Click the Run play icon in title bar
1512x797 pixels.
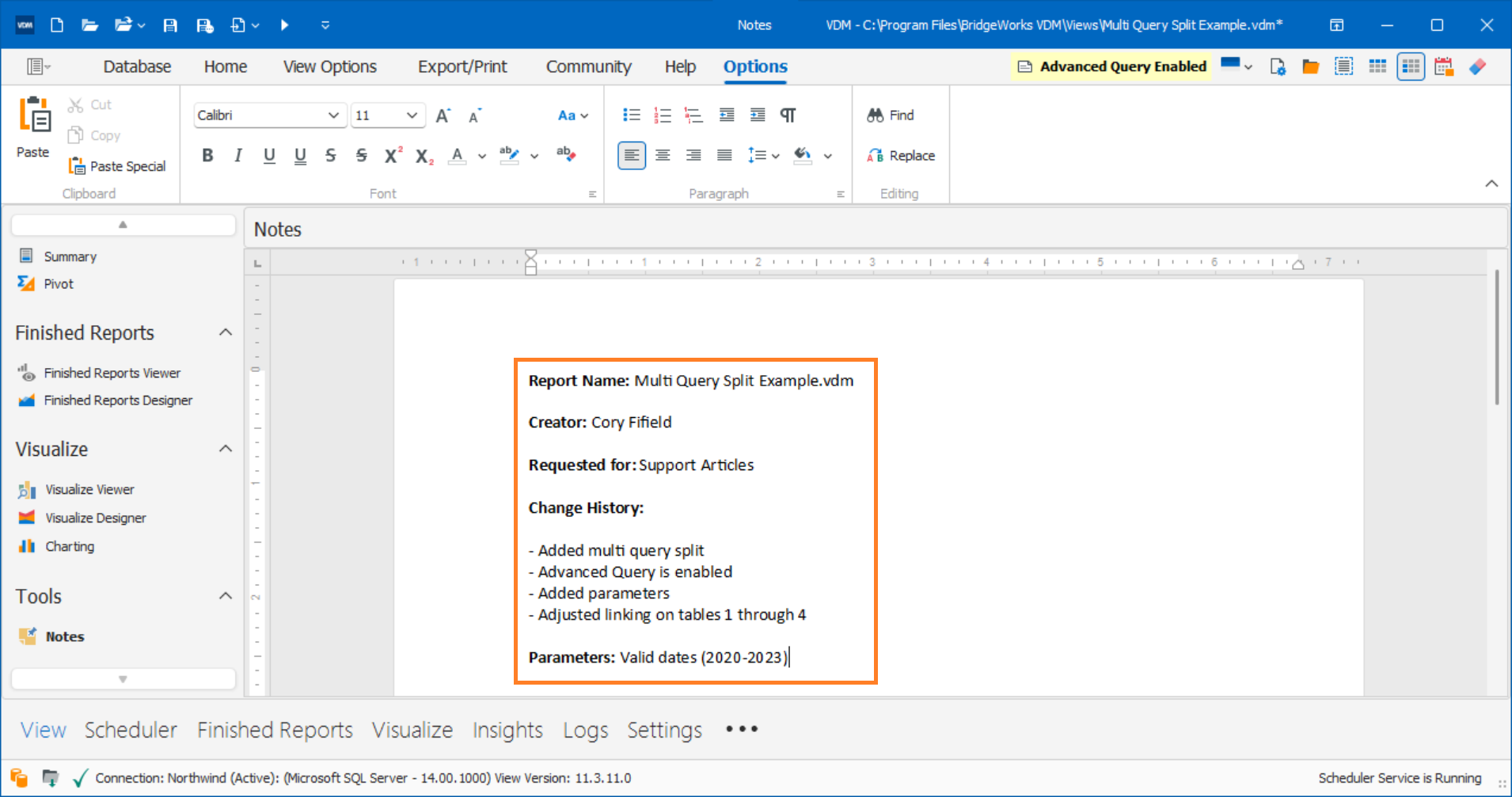tap(284, 25)
